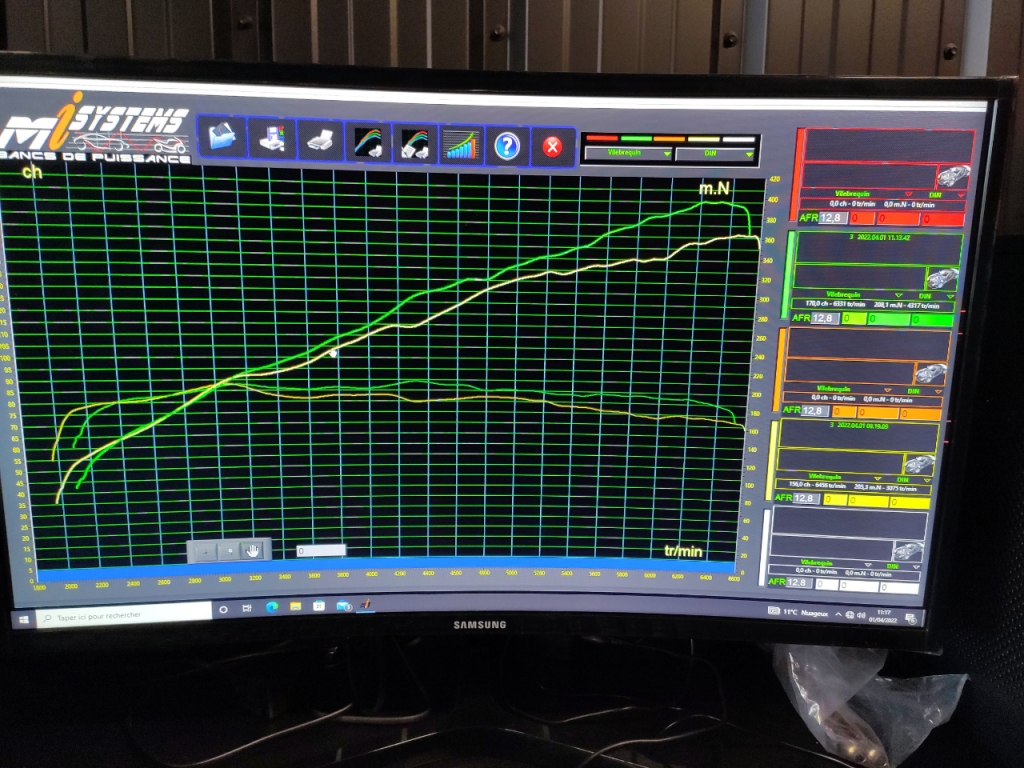
Task: Select the green run titled 2022.04.01 11.13.42
Action: click(878, 238)
